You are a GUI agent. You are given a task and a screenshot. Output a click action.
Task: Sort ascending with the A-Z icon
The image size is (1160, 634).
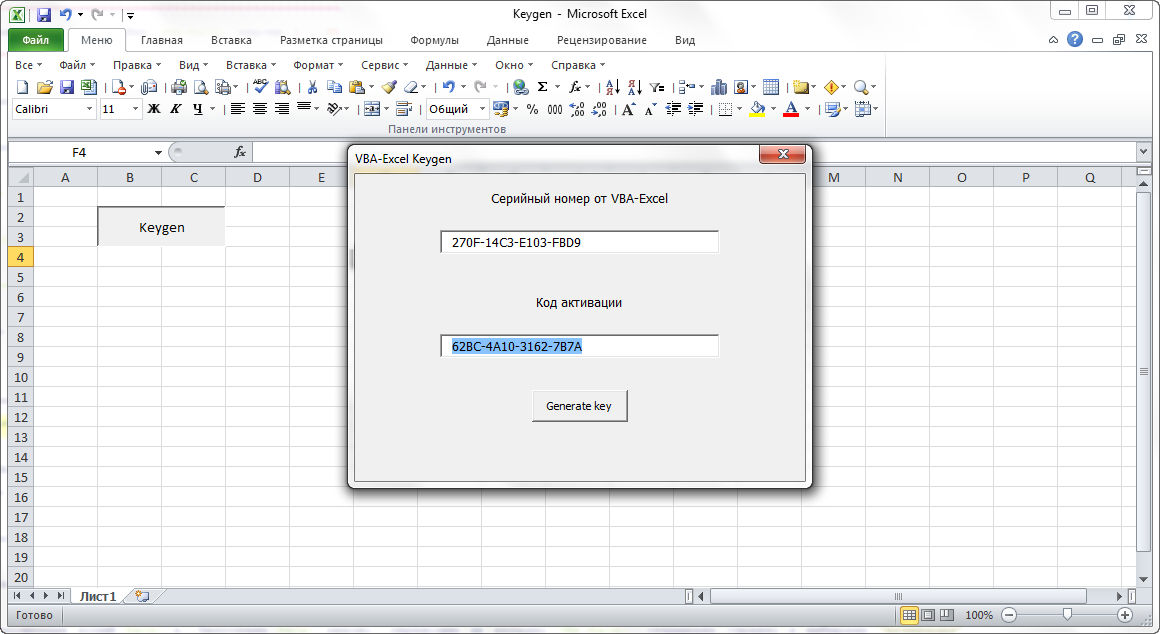point(613,87)
